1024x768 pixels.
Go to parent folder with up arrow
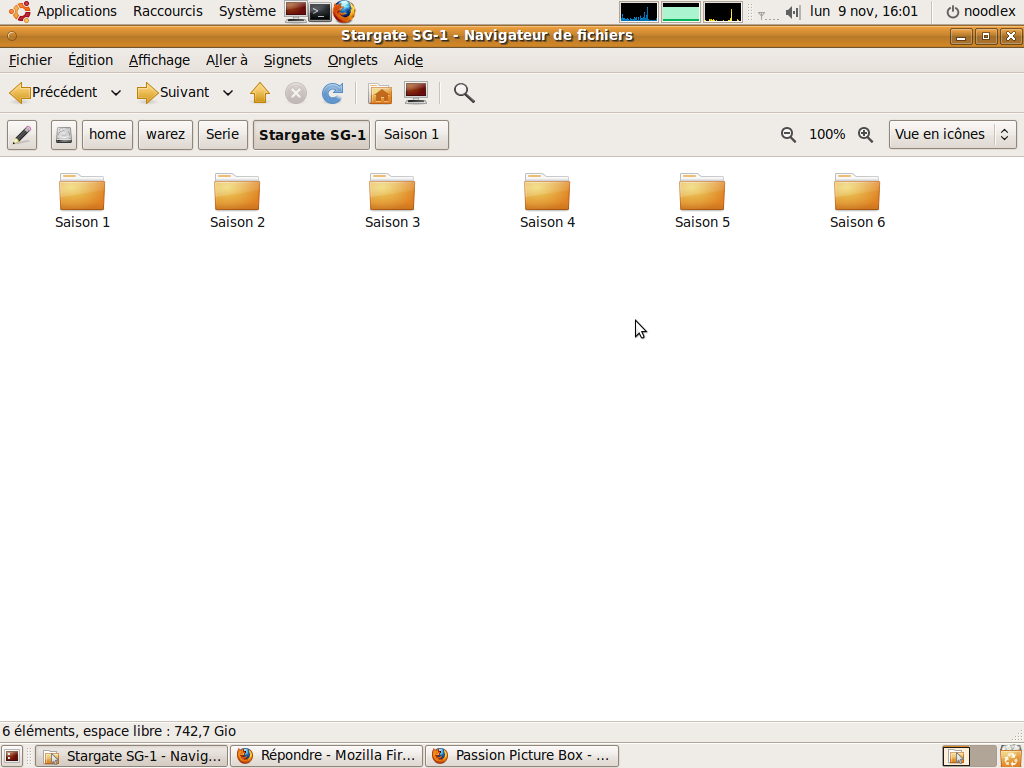coord(260,93)
